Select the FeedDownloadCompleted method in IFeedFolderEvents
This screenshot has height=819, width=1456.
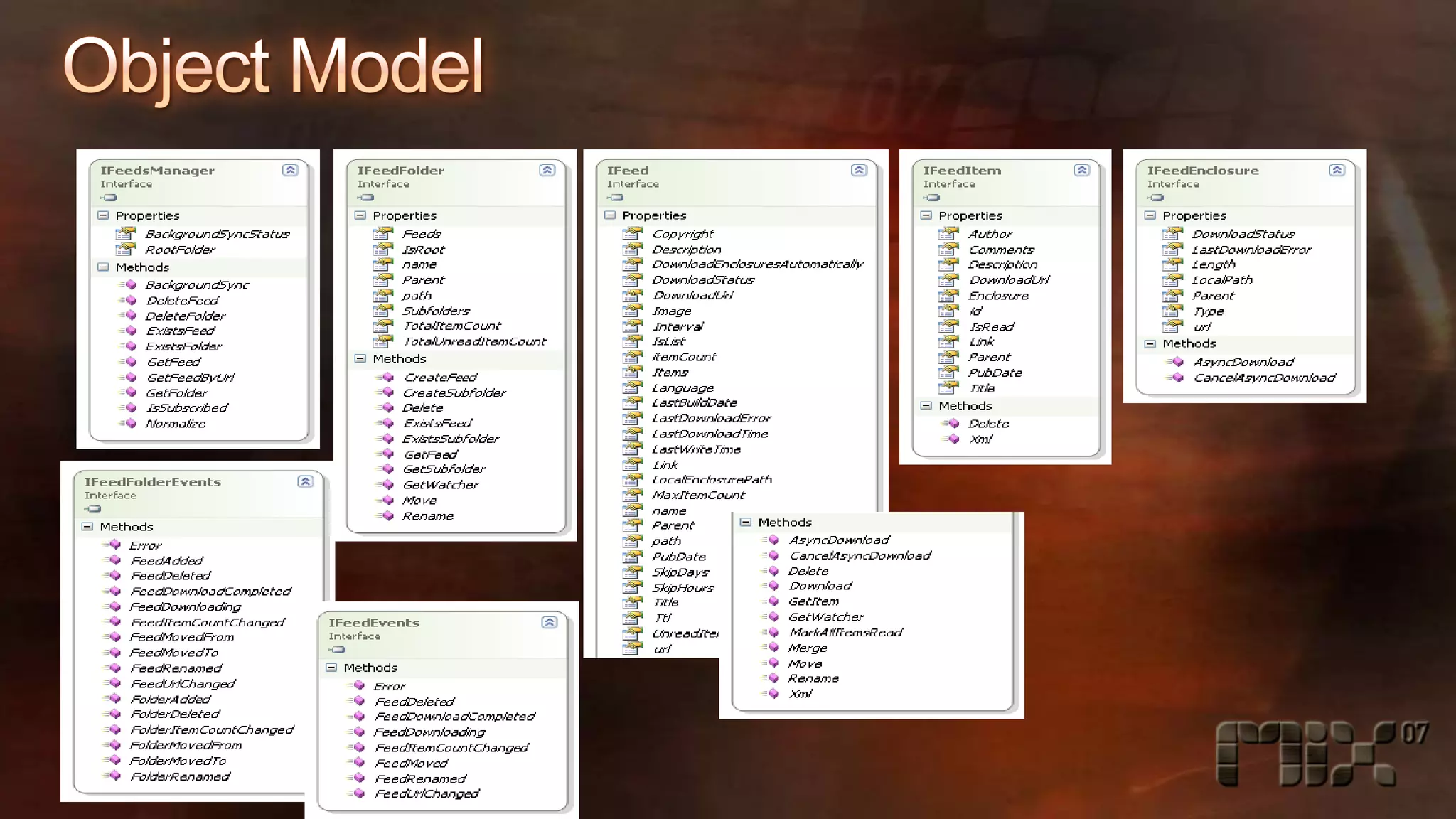click(210, 591)
